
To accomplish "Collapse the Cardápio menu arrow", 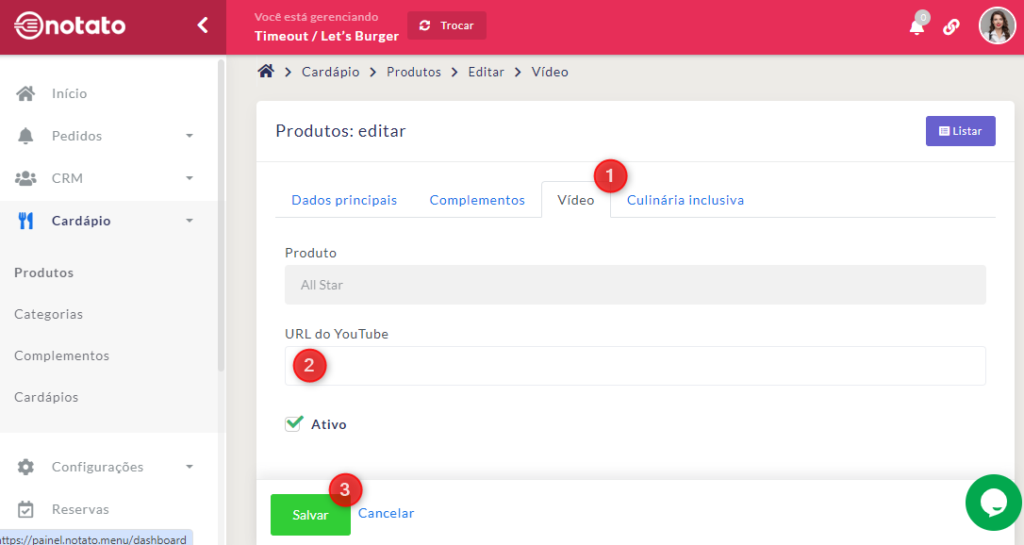I will [x=189, y=221].
